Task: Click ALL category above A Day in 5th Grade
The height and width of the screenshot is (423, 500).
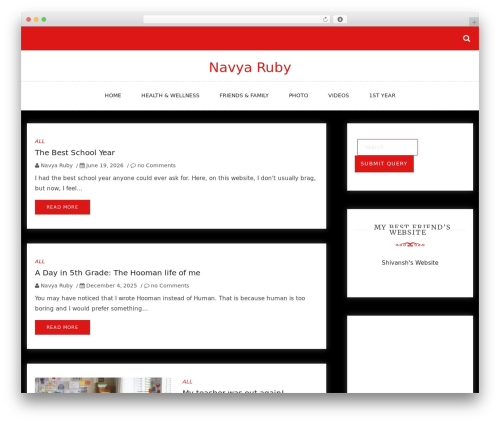Action: (x=40, y=262)
